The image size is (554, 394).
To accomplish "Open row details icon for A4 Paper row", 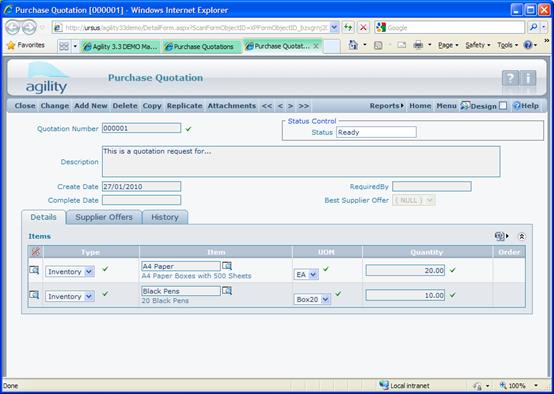I will pyautogui.click(x=34, y=270).
